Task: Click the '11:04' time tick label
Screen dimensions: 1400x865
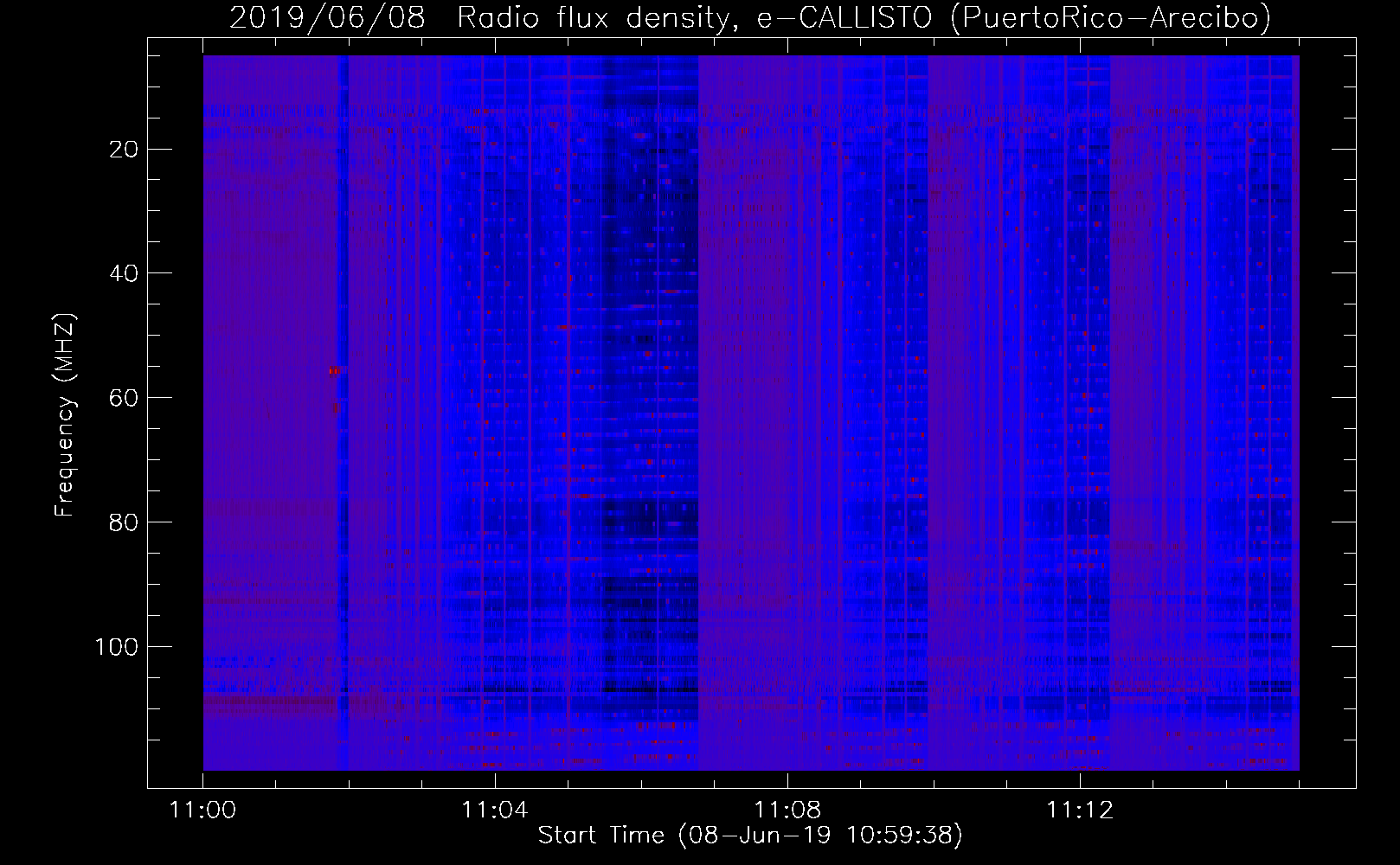Action: 495,811
